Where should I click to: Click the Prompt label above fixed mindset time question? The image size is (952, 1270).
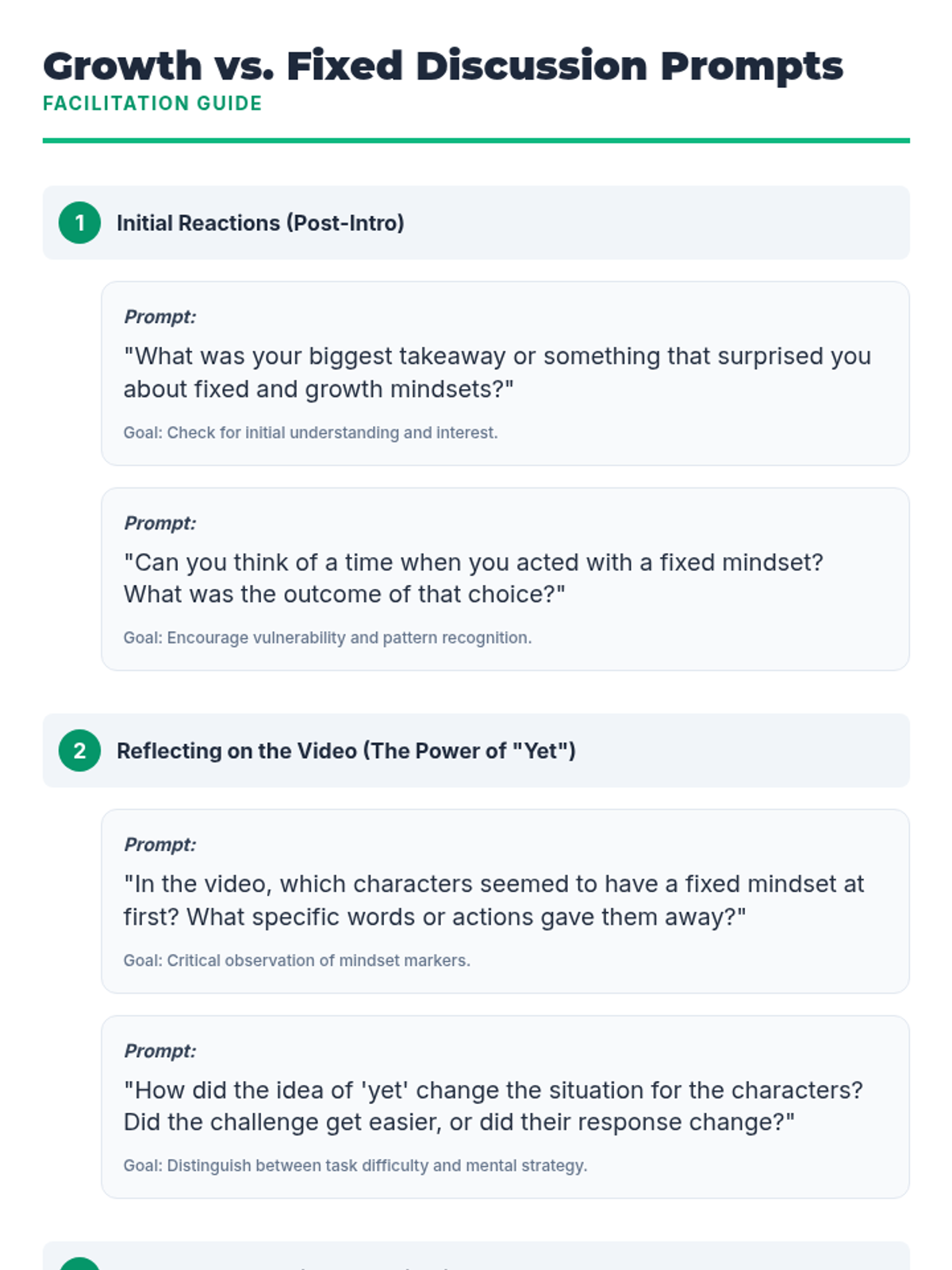tap(159, 523)
